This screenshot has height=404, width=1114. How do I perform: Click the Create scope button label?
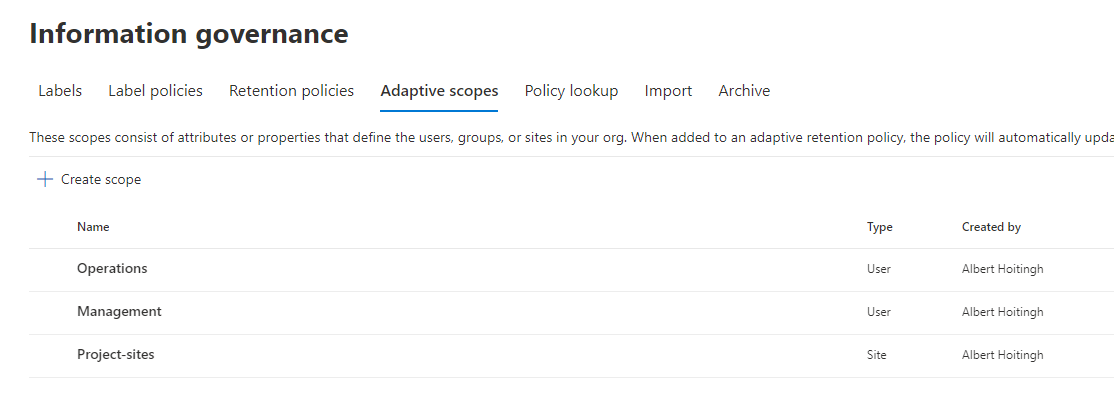pos(101,180)
